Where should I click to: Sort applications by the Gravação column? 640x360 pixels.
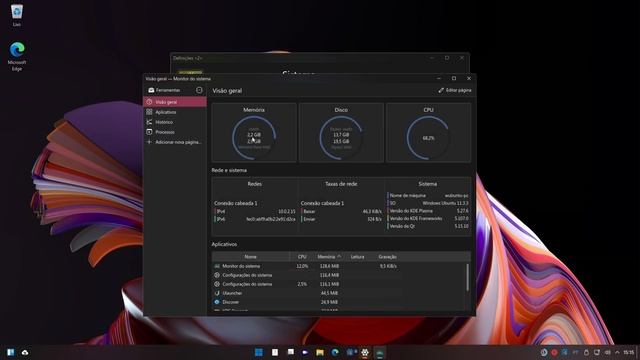click(387, 257)
